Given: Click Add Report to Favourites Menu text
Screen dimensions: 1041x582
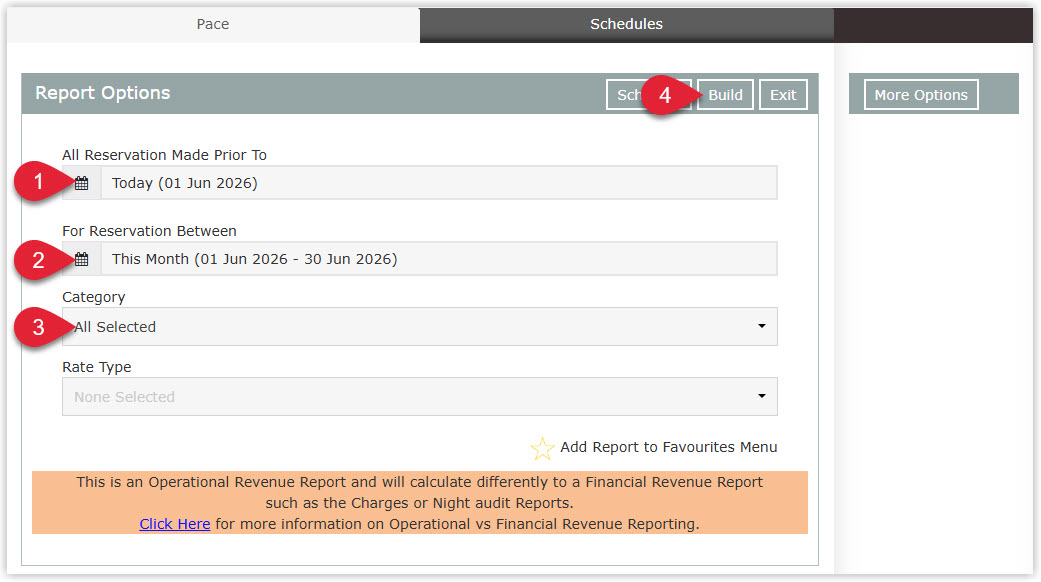Looking at the screenshot, I should (x=669, y=447).
